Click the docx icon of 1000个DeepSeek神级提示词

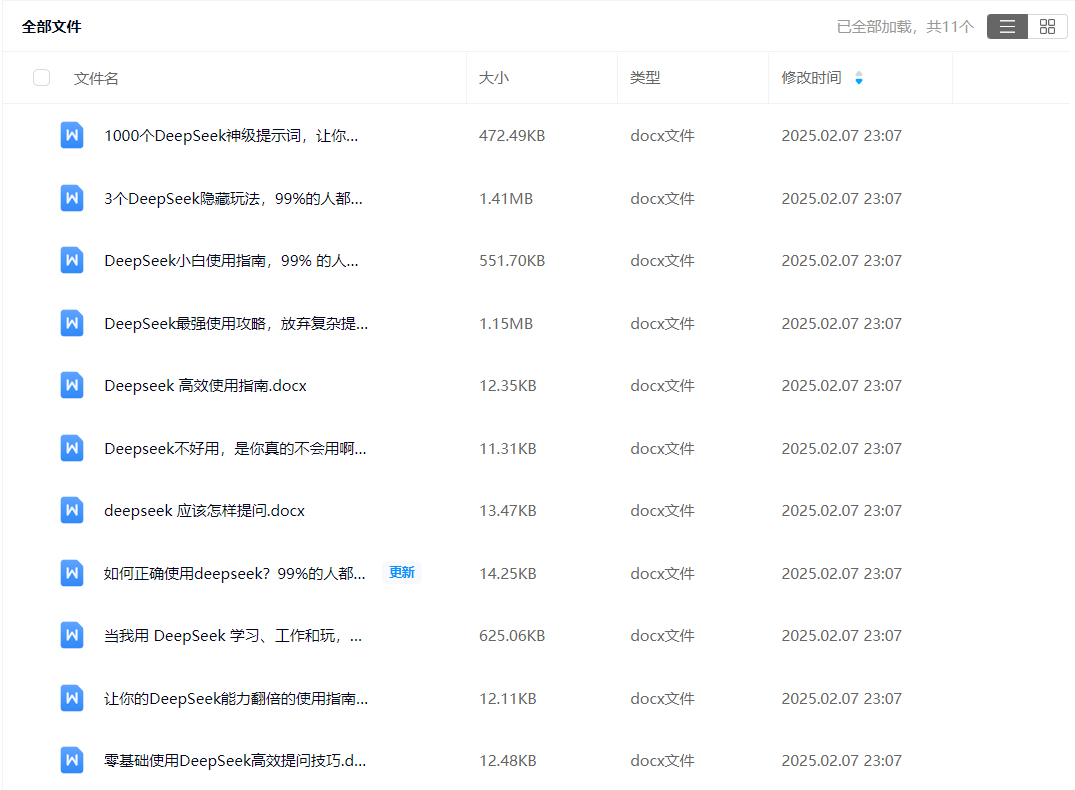click(71, 136)
